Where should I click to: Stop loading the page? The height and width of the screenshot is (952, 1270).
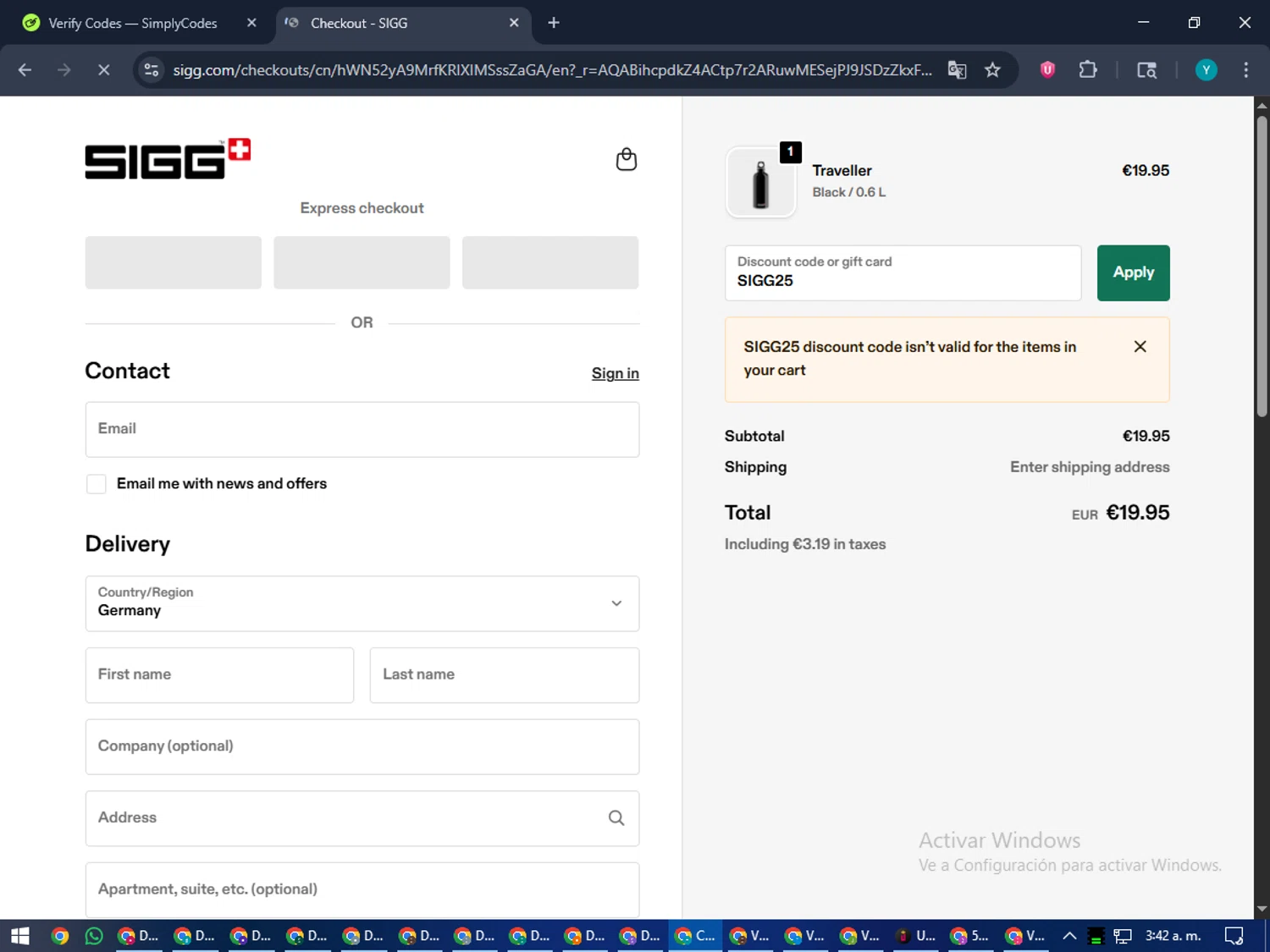click(103, 70)
